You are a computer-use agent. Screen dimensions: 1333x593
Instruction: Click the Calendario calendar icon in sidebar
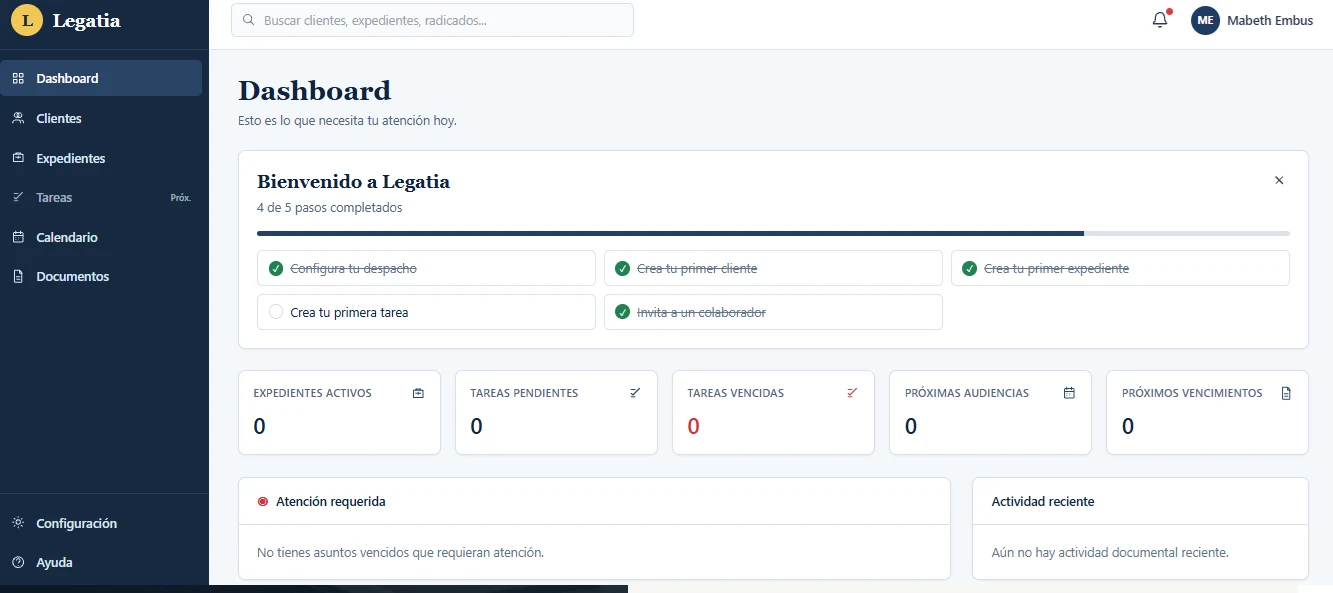pyautogui.click(x=18, y=237)
